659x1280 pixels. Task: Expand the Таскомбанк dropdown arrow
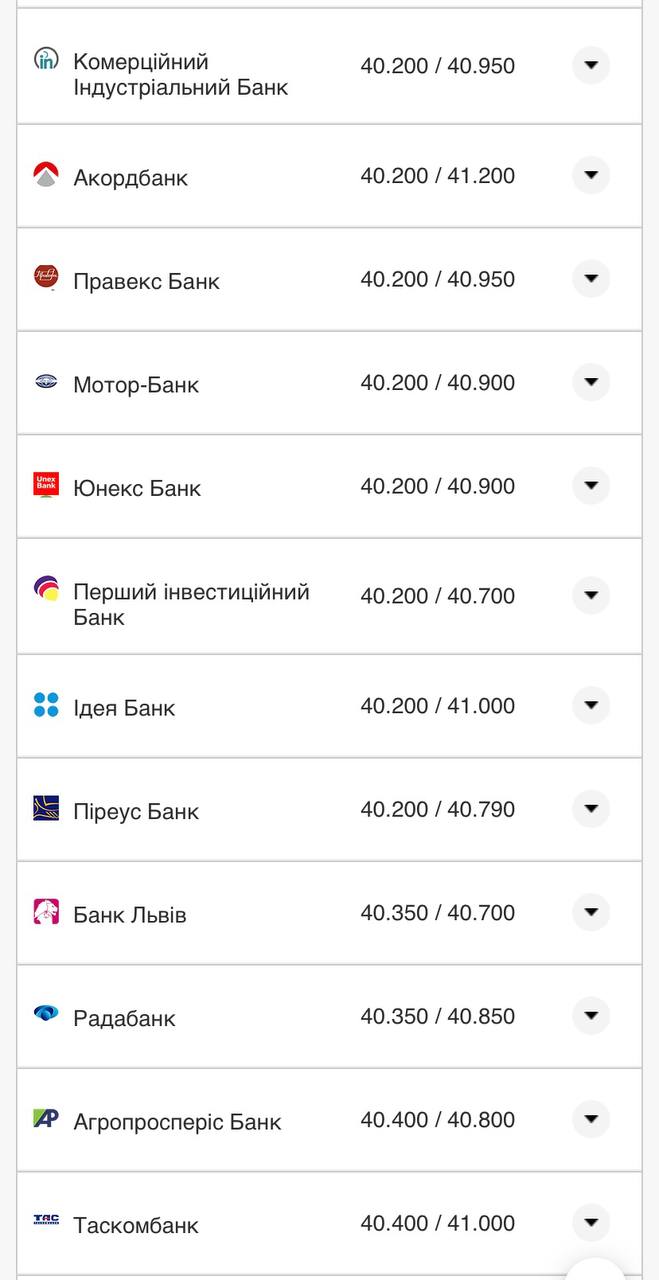[x=591, y=1222]
